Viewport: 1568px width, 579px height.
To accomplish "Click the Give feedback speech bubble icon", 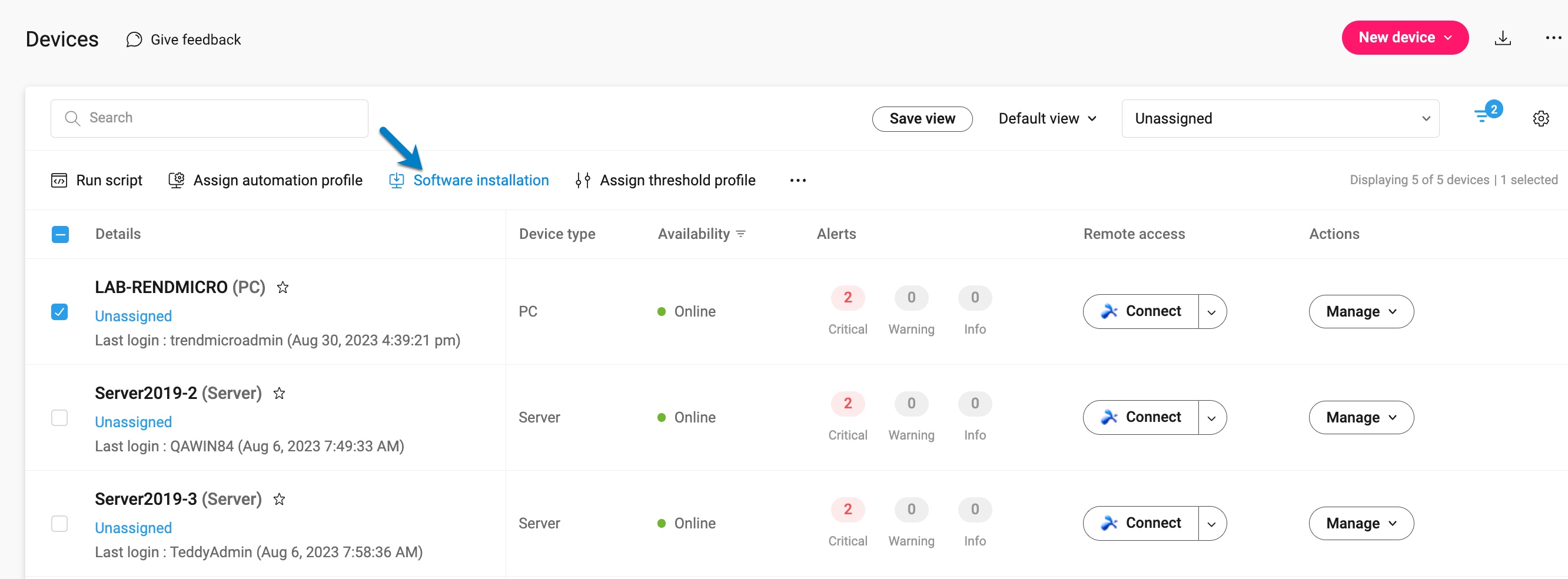I will pos(134,39).
